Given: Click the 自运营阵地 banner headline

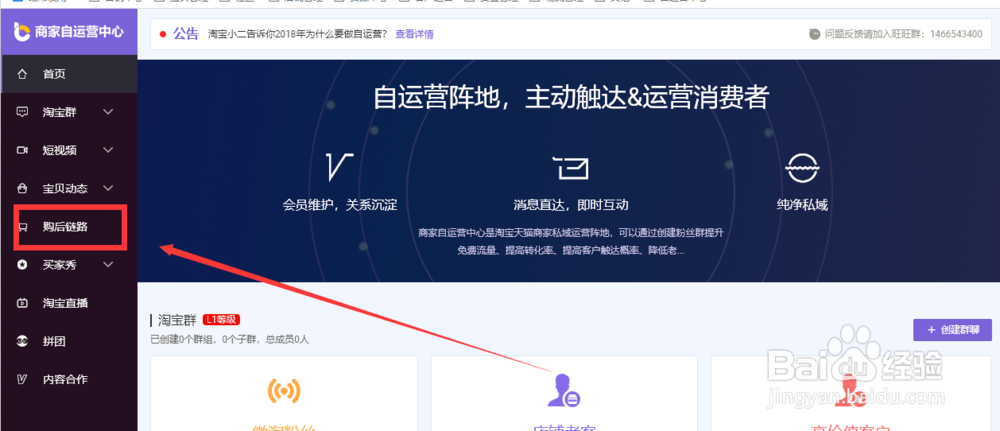Looking at the screenshot, I should pyautogui.click(x=571, y=98).
